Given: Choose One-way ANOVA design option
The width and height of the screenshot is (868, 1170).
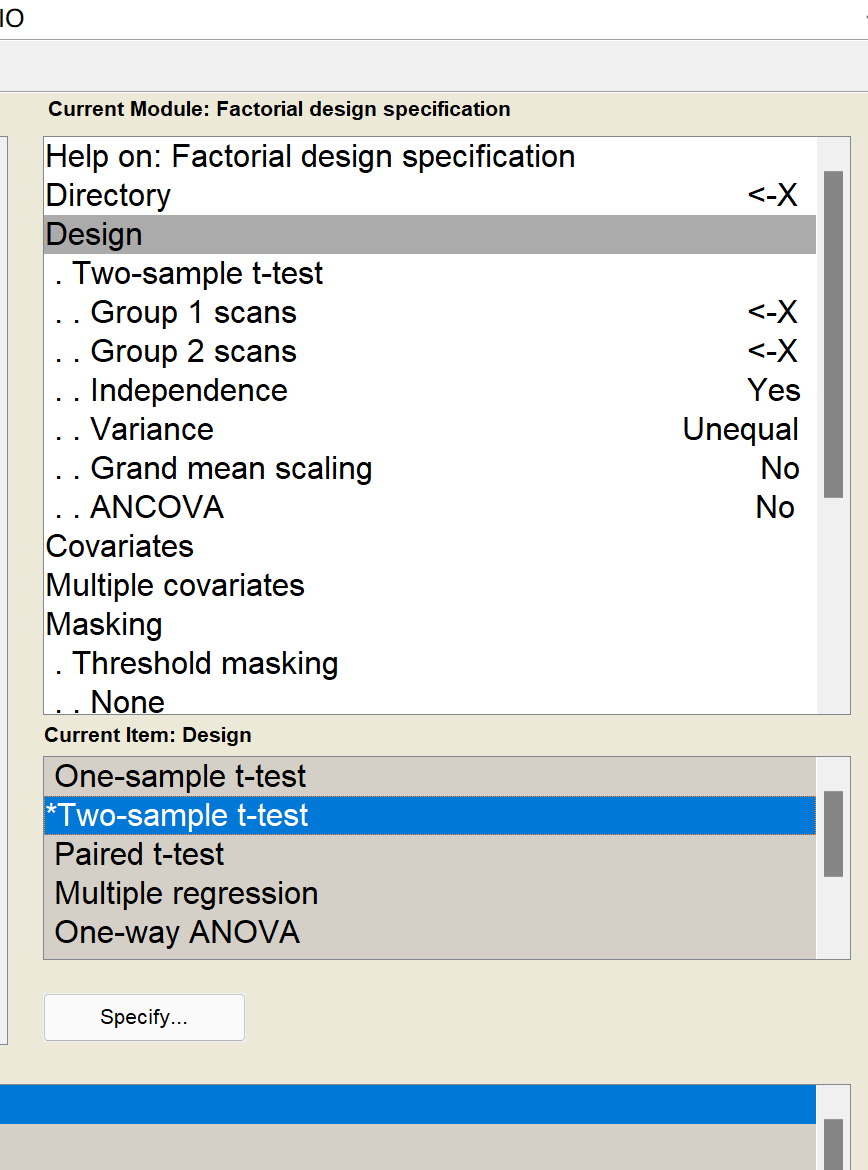Looking at the screenshot, I should coord(177,933).
